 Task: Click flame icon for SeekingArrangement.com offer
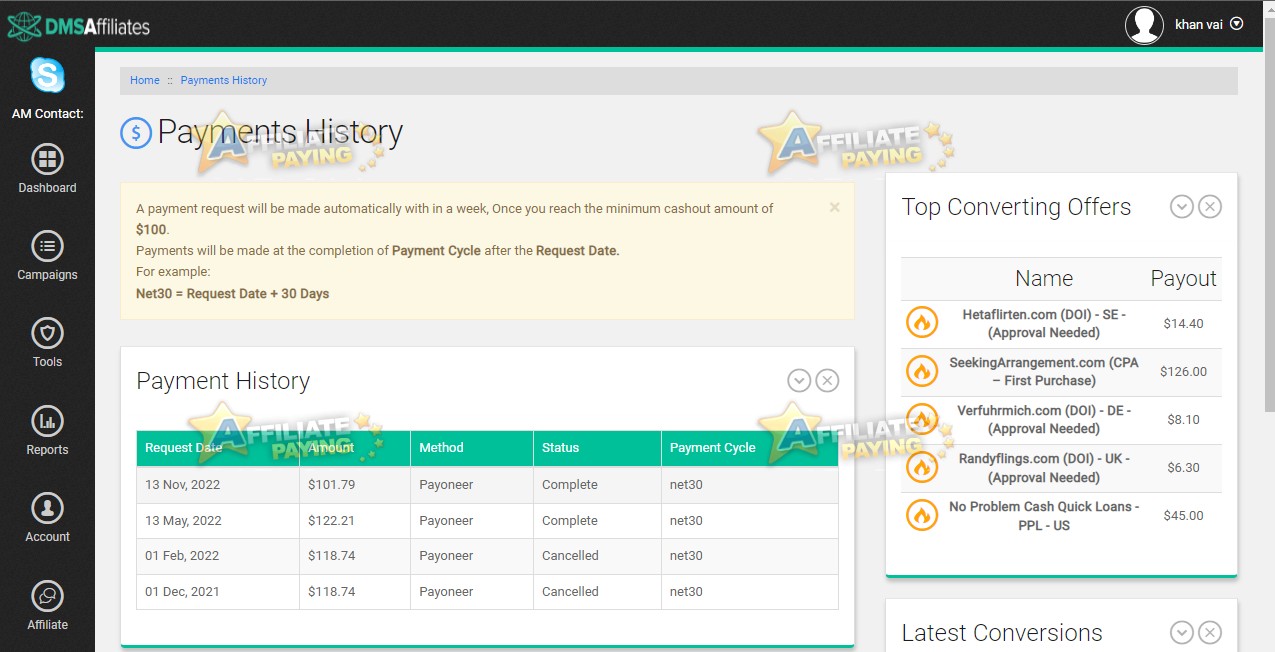tap(921, 371)
